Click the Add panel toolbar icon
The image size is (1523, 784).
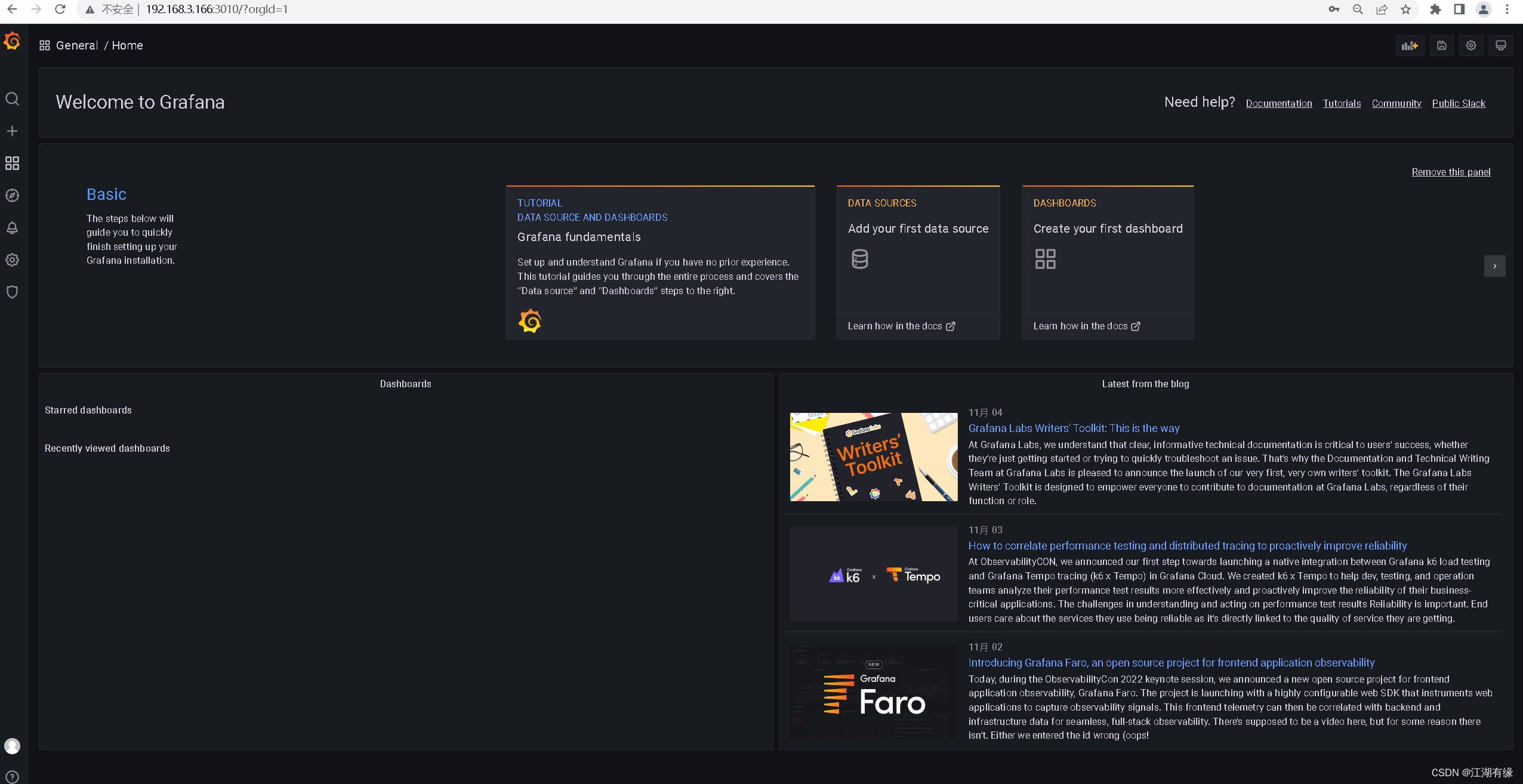coord(1410,45)
